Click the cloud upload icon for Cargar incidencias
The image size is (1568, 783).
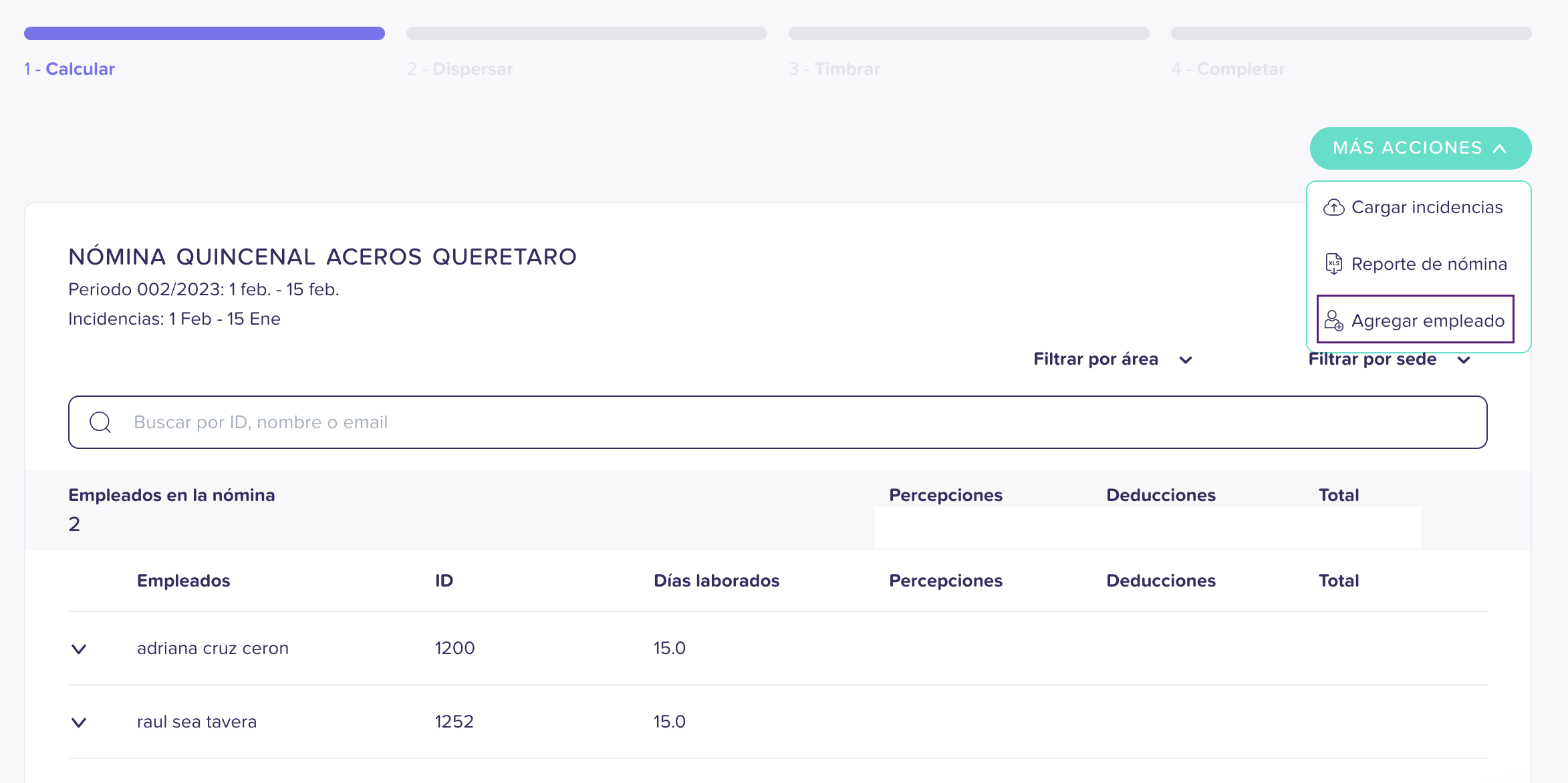click(x=1333, y=208)
